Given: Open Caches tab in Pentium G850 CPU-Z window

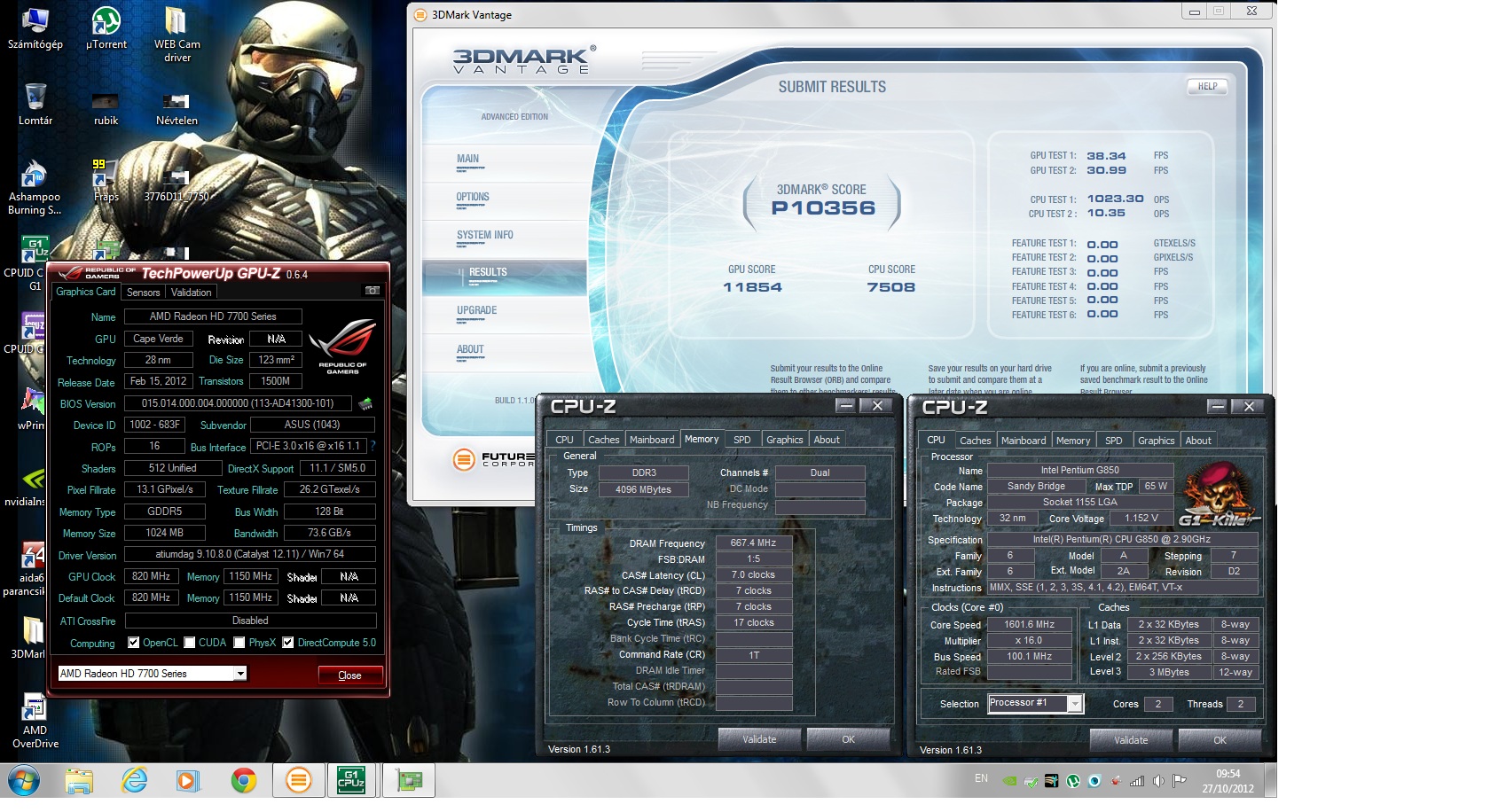Looking at the screenshot, I should pos(975,441).
